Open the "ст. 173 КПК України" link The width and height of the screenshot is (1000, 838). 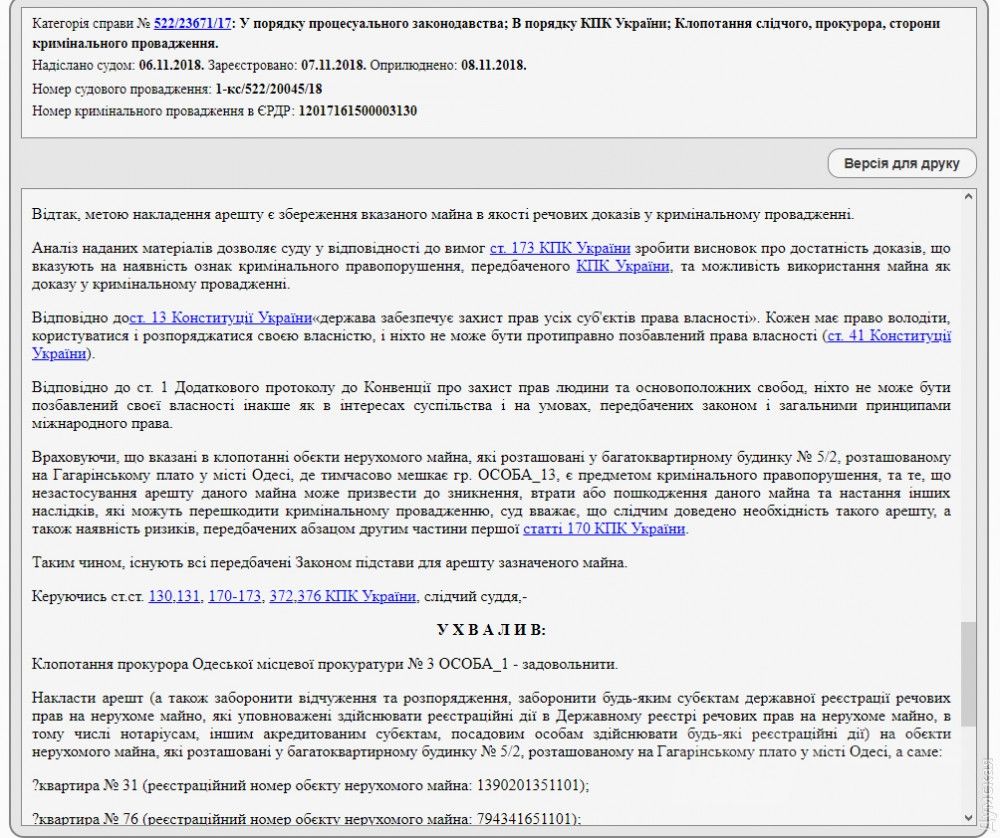[560, 247]
